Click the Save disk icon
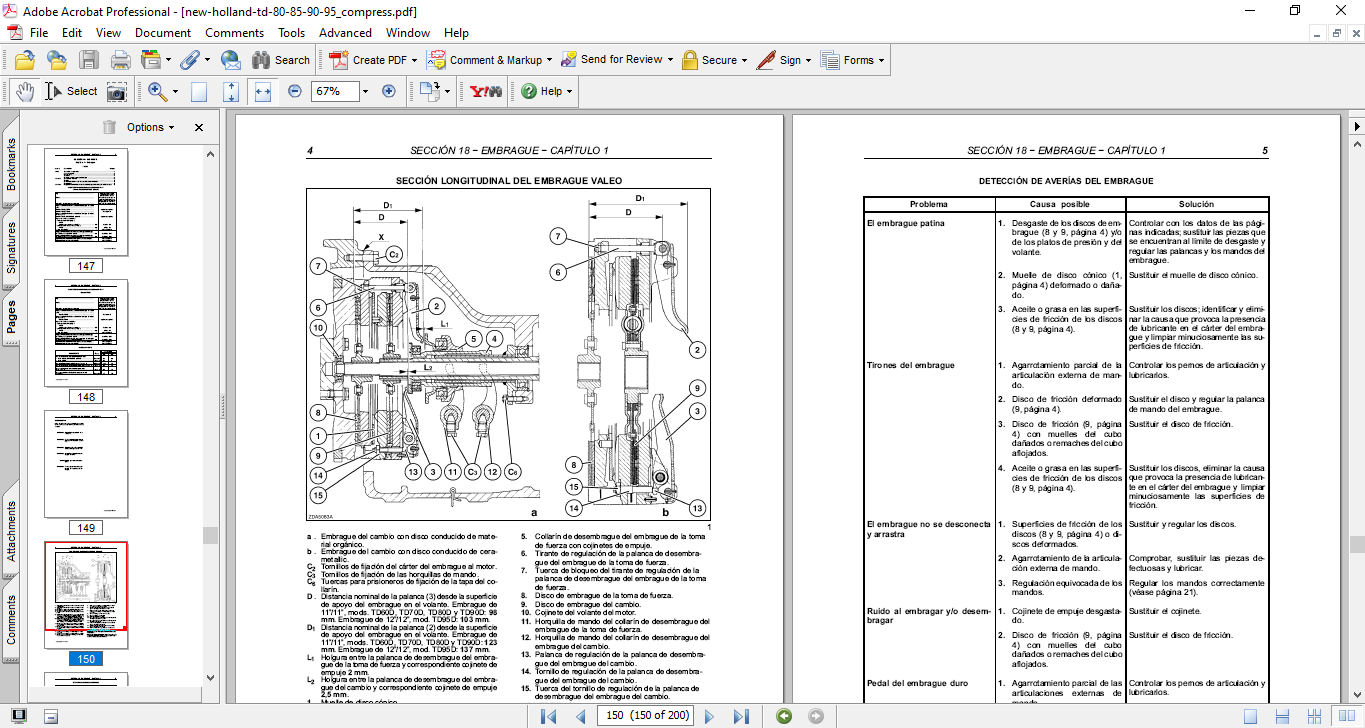1365x728 pixels. pos(89,60)
